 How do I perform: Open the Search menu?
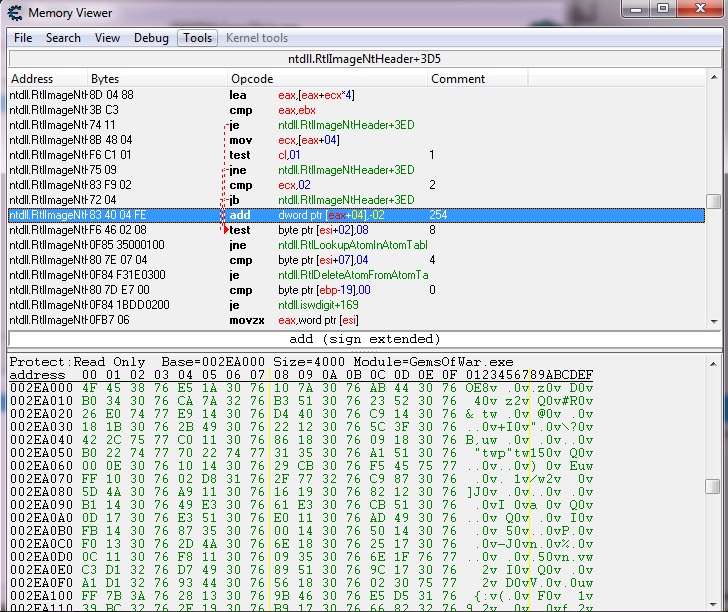(x=63, y=38)
